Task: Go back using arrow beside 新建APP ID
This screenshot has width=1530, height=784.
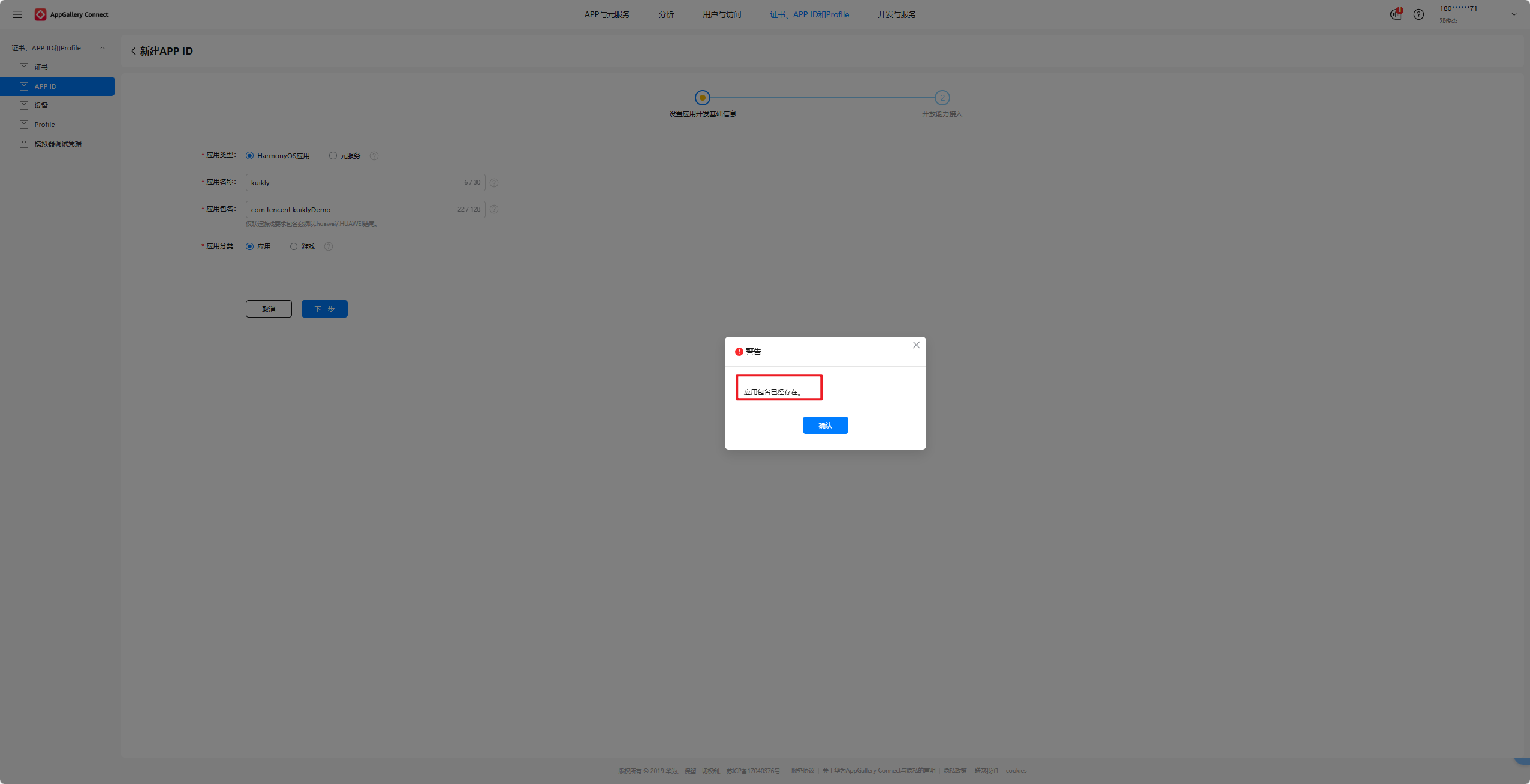Action: pyautogui.click(x=133, y=51)
